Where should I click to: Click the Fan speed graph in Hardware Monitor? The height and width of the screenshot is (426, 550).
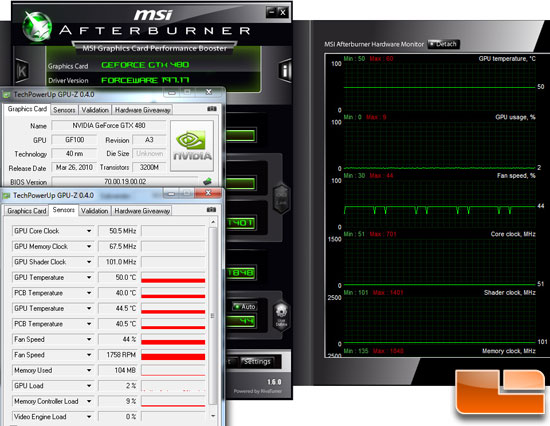coord(440,204)
